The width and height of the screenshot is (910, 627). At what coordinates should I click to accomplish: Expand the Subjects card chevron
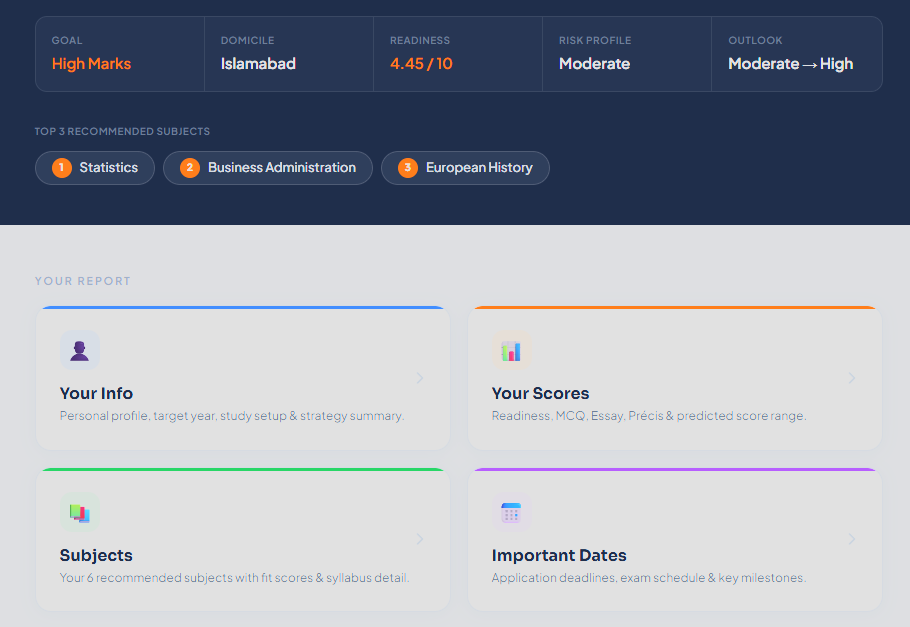pyautogui.click(x=420, y=539)
